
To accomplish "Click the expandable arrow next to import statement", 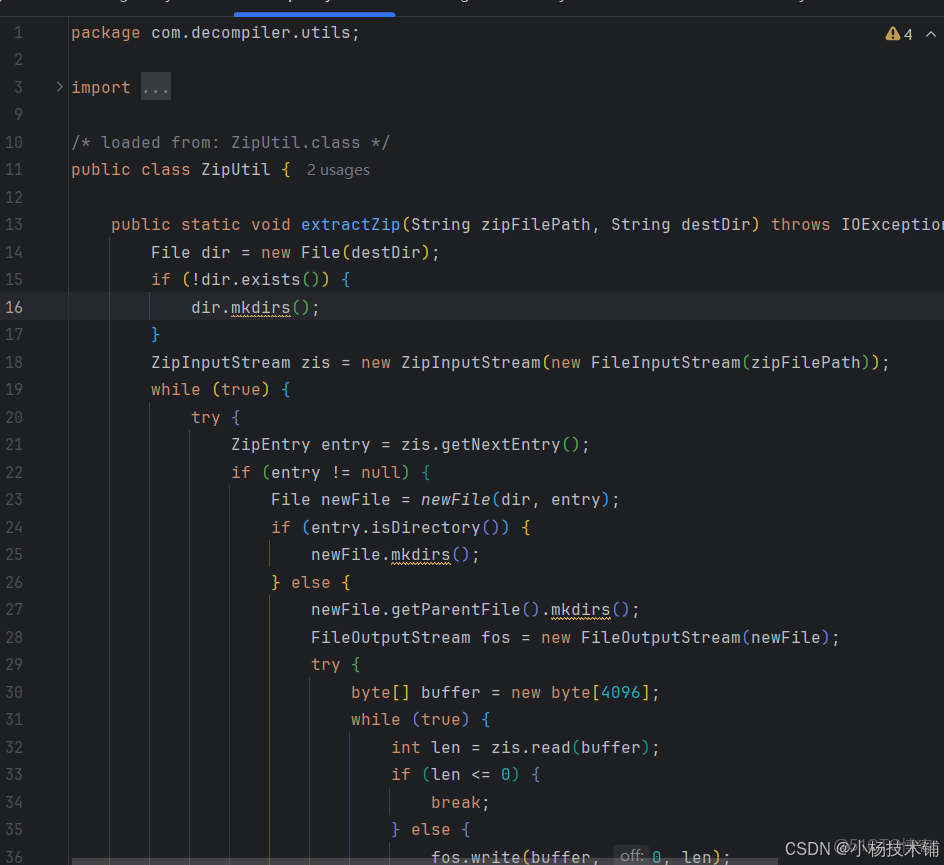I will (59, 86).
